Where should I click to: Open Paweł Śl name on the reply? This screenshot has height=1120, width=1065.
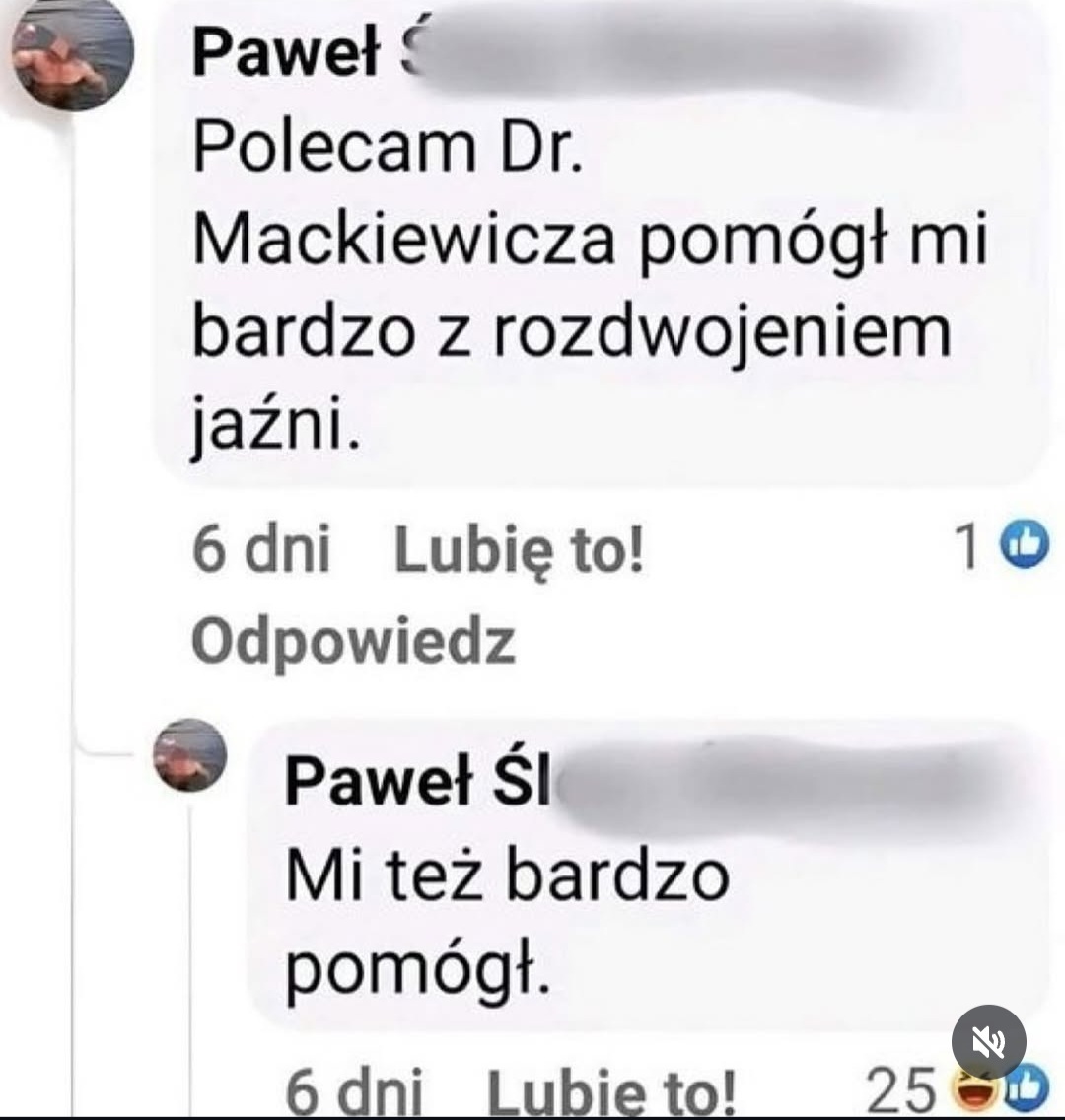[x=418, y=781]
